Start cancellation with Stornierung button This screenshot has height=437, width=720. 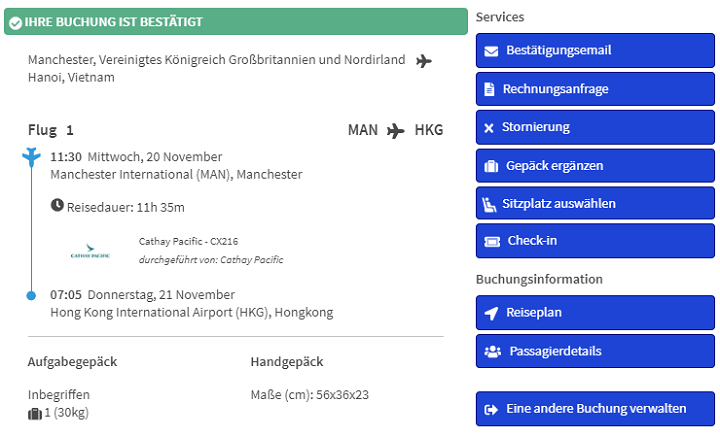595,128
